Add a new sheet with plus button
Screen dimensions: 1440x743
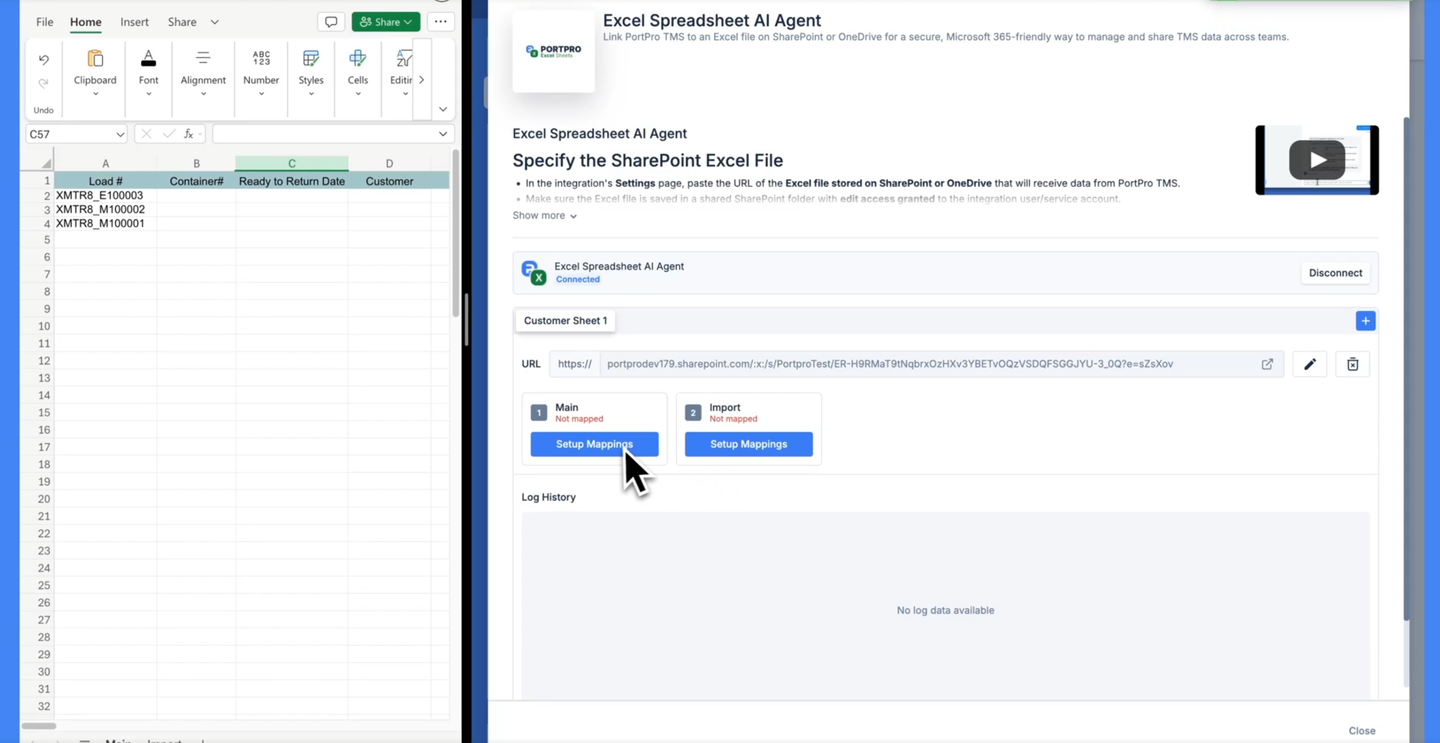pyautogui.click(x=1365, y=321)
